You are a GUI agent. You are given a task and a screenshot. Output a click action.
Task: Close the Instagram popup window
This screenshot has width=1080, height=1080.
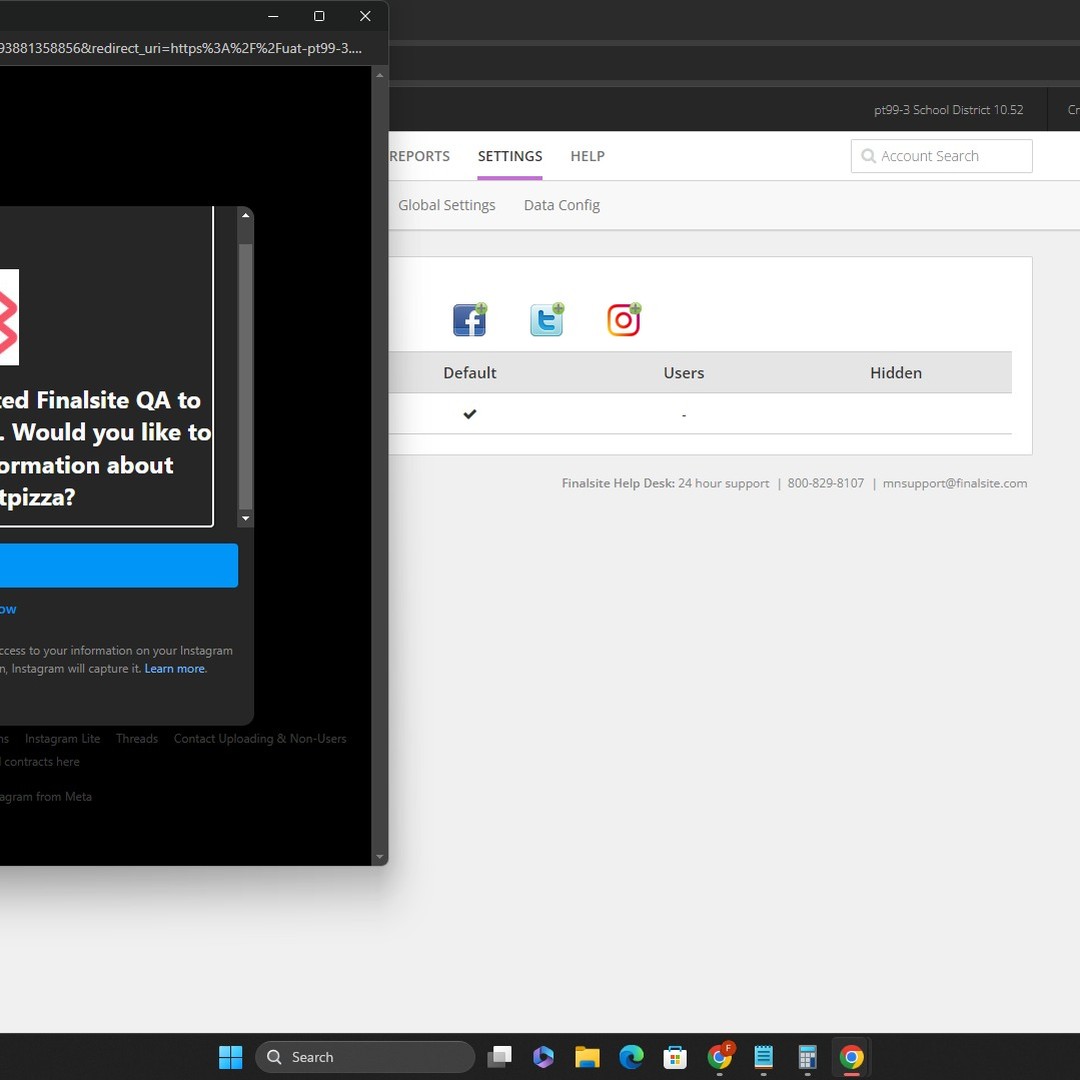click(x=365, y=16)
